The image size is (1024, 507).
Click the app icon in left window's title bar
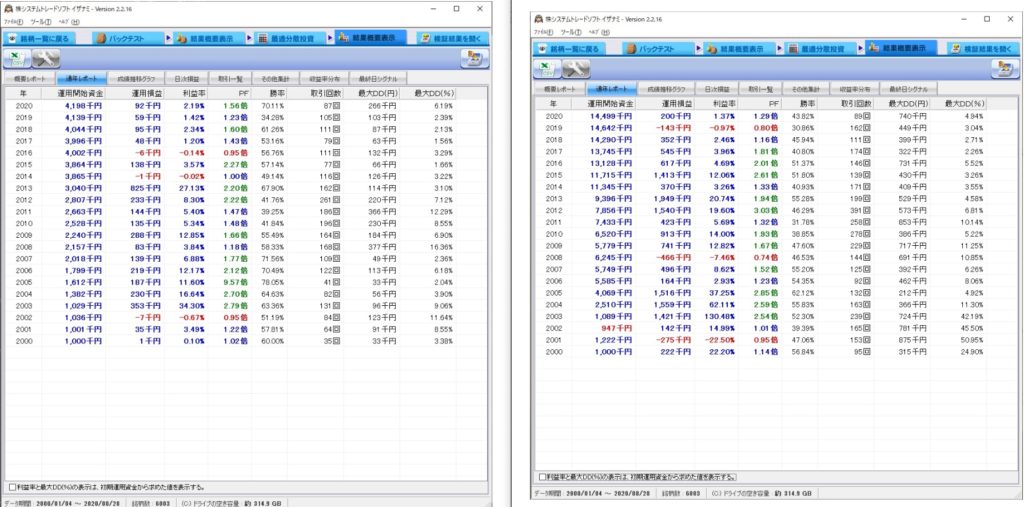[x=9, y=8]
